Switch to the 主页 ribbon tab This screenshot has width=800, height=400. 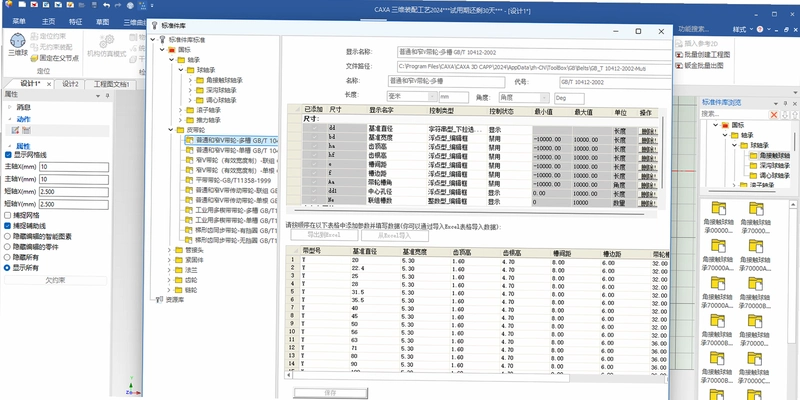48,21
